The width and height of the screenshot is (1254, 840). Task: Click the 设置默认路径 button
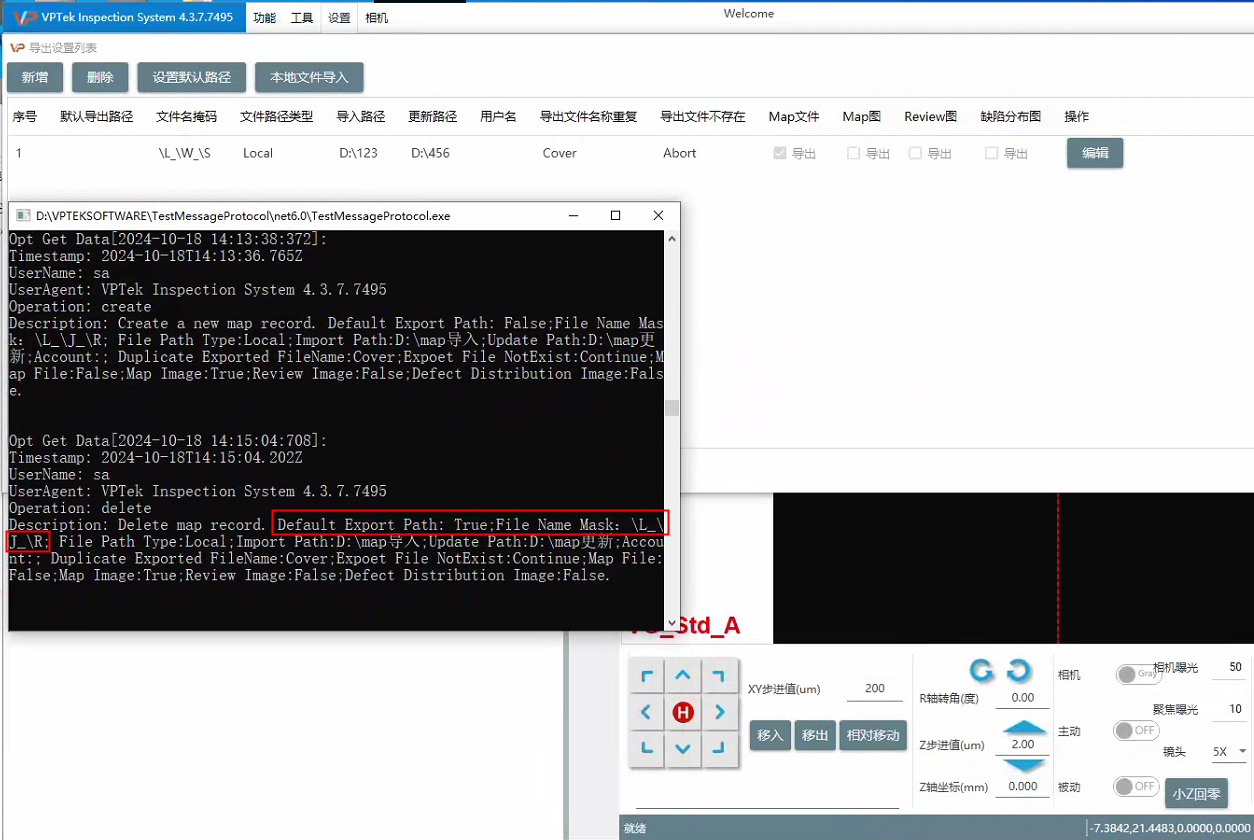[192, 77]
